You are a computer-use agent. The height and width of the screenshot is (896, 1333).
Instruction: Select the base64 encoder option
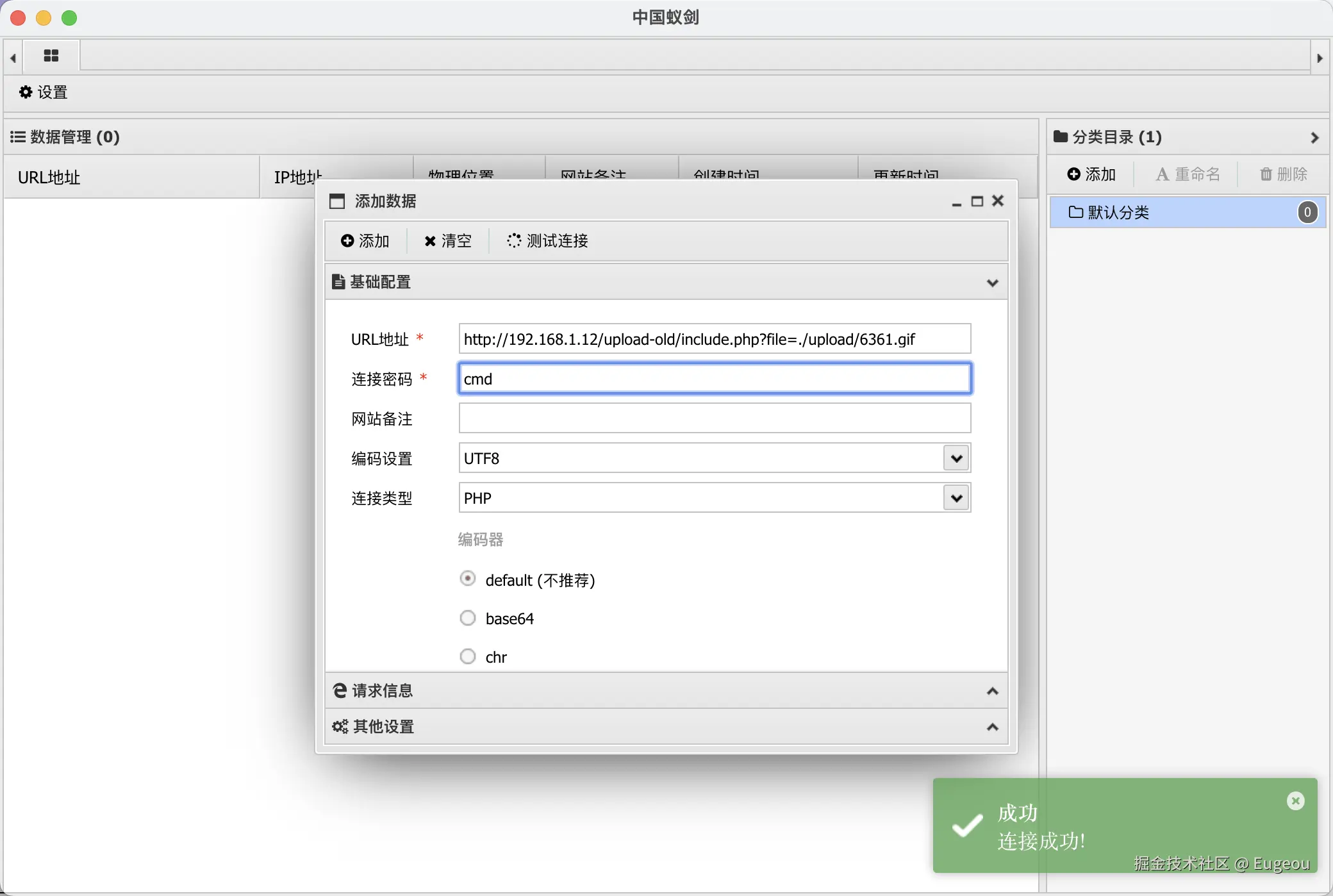[x=468, y=618]
